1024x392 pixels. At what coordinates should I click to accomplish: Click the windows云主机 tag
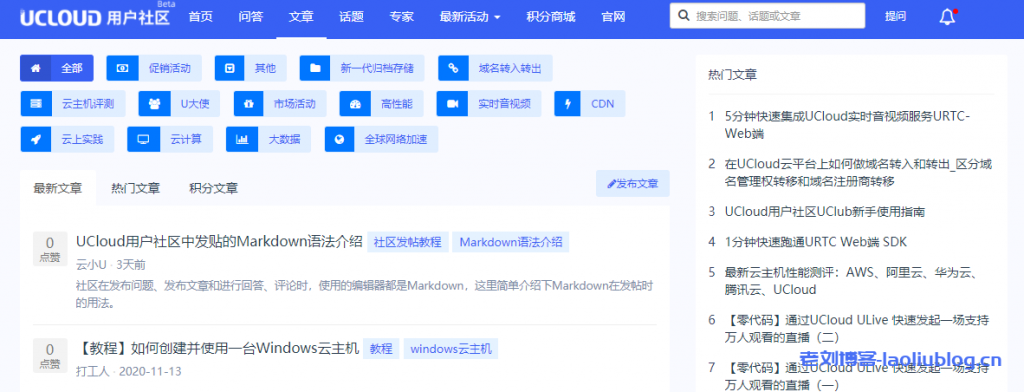pyautogui.click(x=451, y=348)
